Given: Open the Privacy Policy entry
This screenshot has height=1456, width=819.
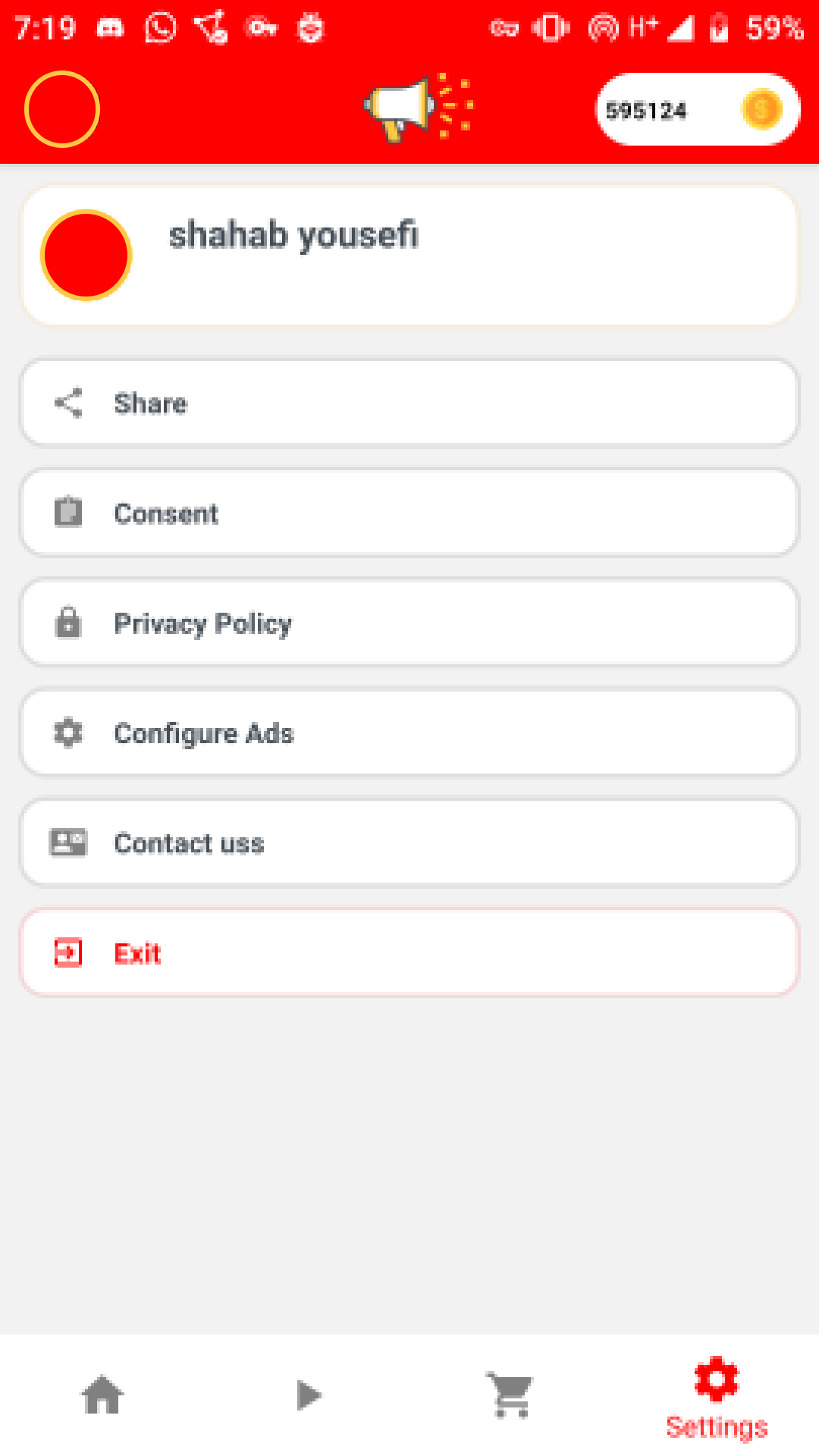Looking at the screenshot, I should [x=409, y=623].
